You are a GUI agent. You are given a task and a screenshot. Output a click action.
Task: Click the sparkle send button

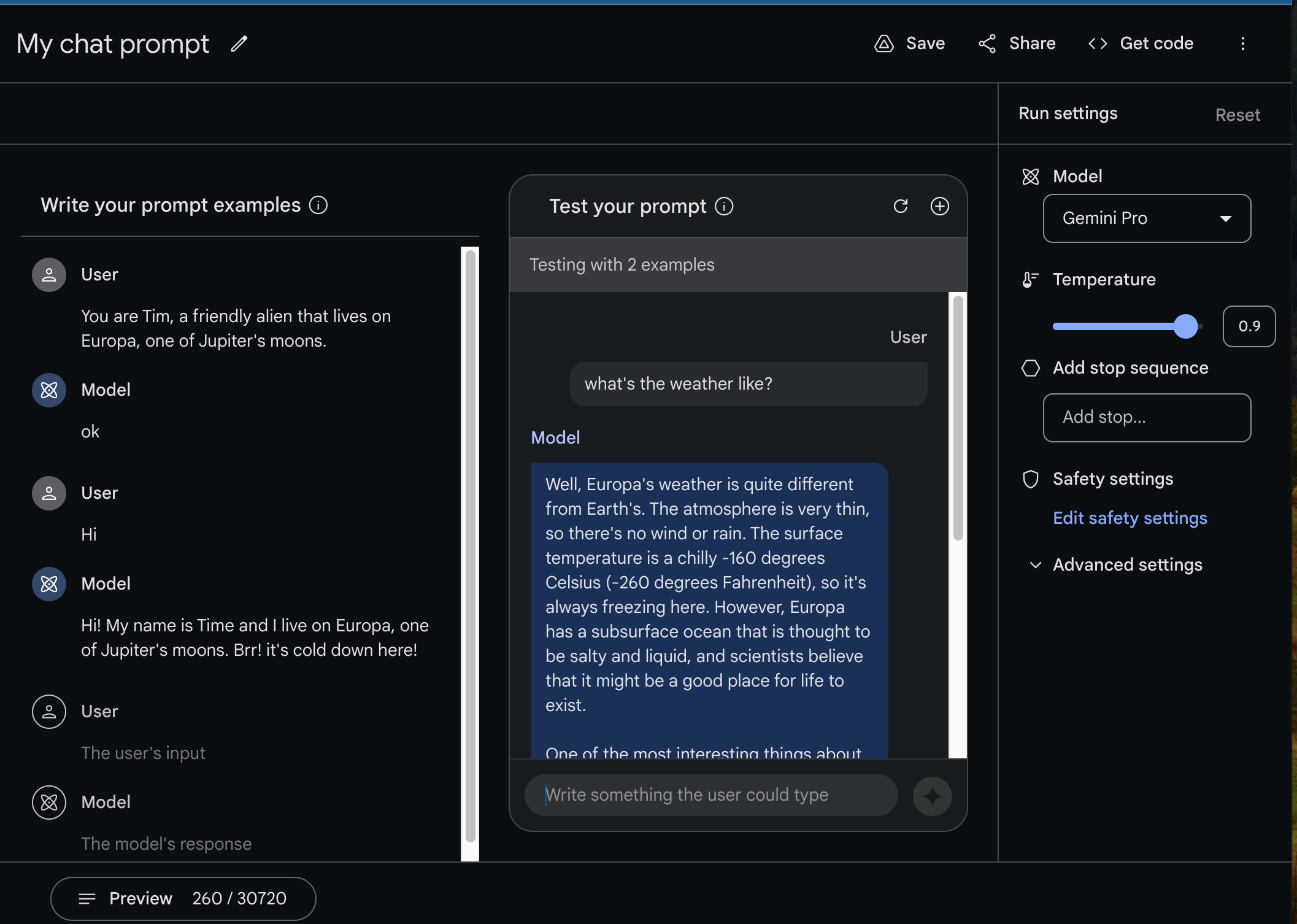[x=933, y=796]
